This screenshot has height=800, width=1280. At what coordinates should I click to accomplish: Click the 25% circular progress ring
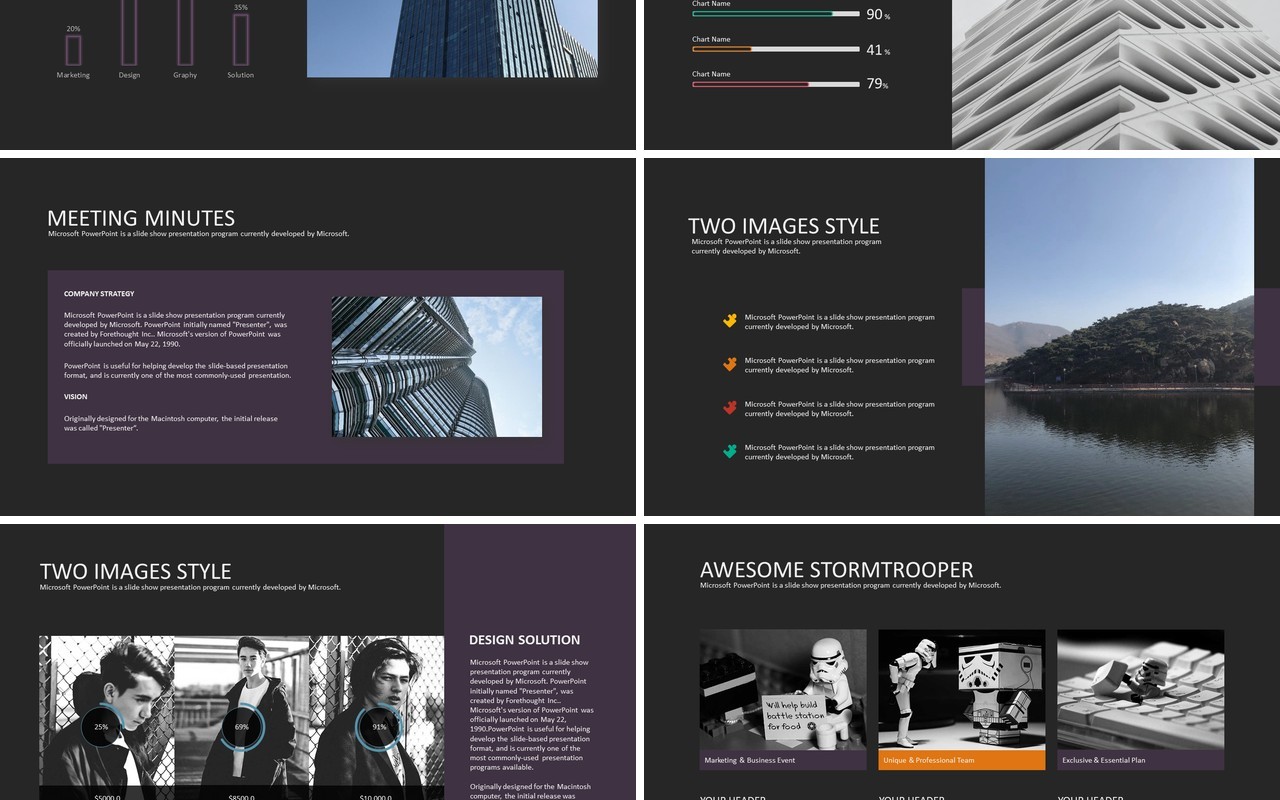[101, 727]
